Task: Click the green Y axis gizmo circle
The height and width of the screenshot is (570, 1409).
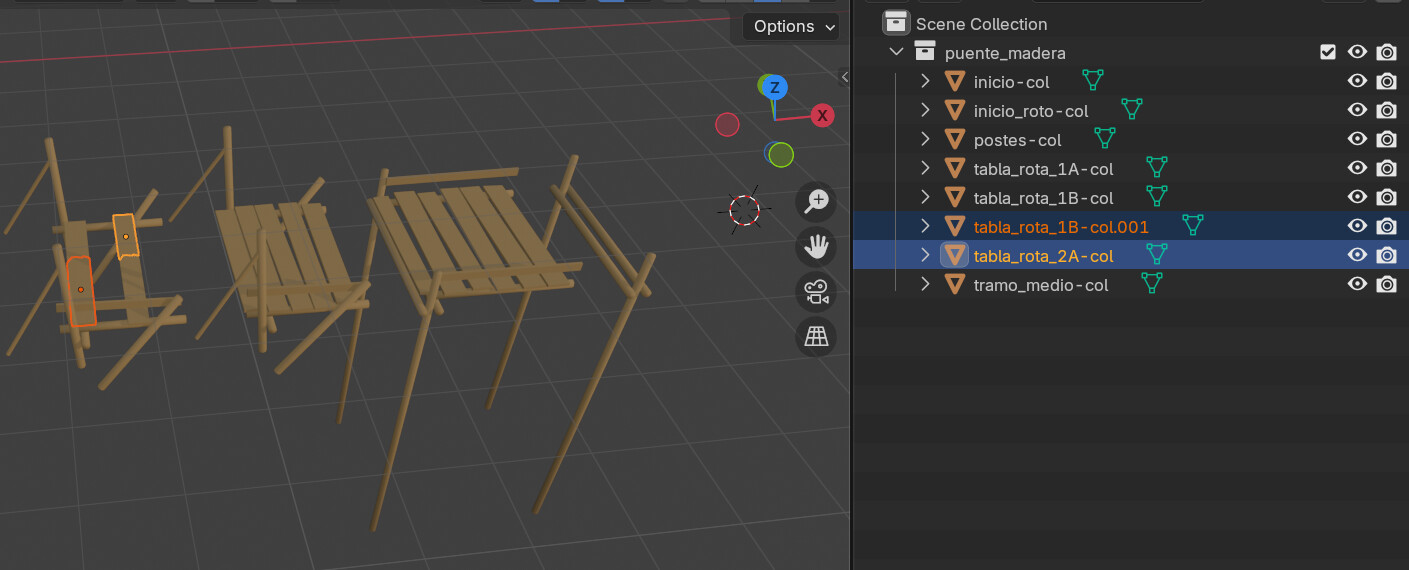Action: 782,155
